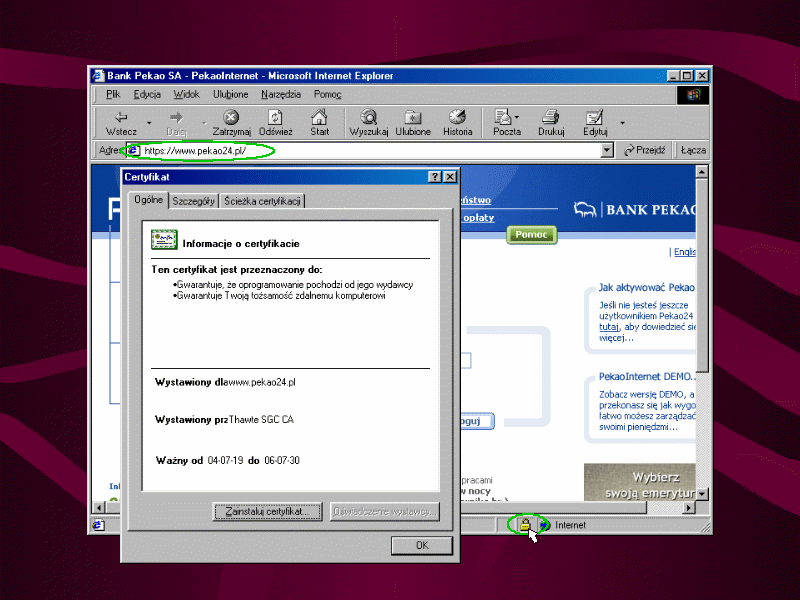Expand the Wstecz history dropdown arrow
Viewport: 800px width, 600px height.
pos(149,123)
